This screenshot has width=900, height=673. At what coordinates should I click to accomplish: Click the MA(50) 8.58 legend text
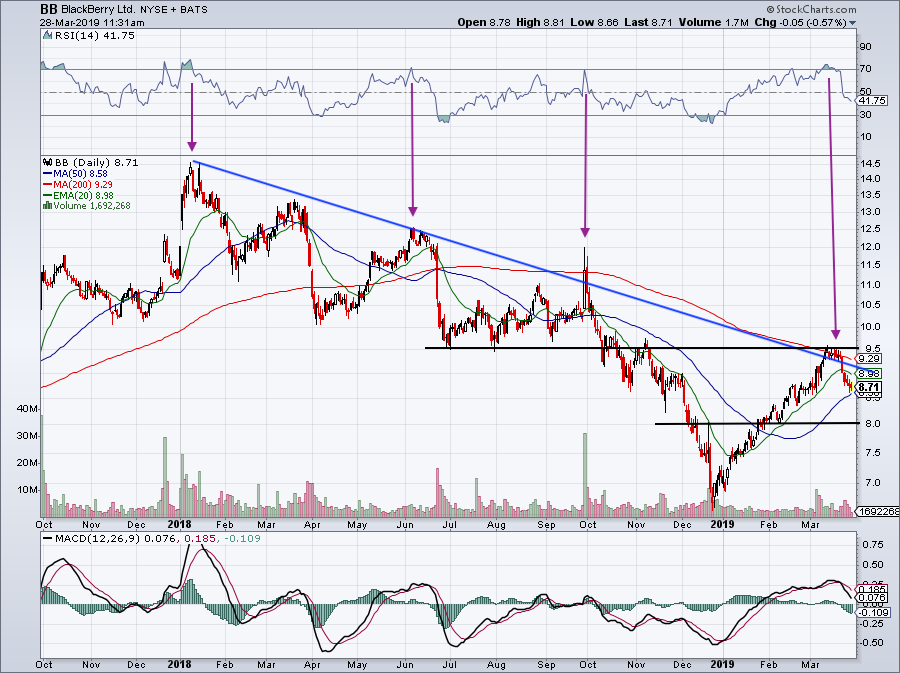(x=80, y=173)
